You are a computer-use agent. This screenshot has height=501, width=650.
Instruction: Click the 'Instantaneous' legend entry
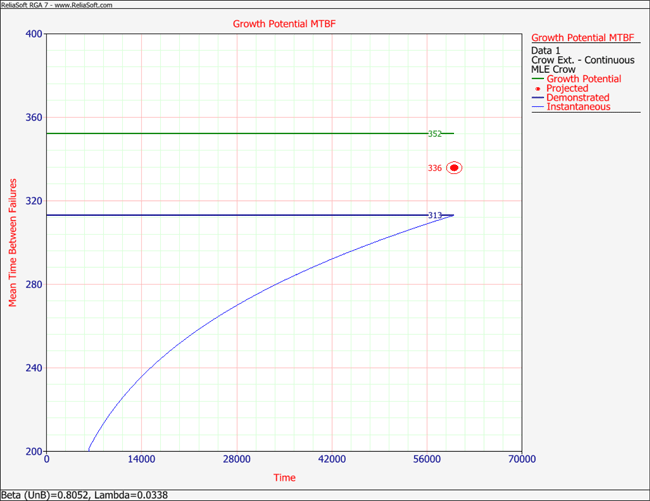pyautogui.click(x=578, y=107)
